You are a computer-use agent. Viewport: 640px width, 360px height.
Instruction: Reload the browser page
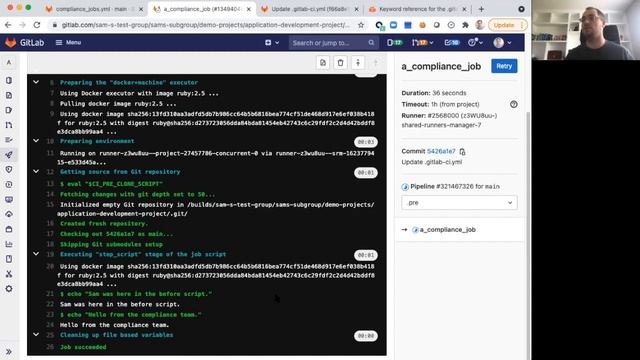[37, 25]
